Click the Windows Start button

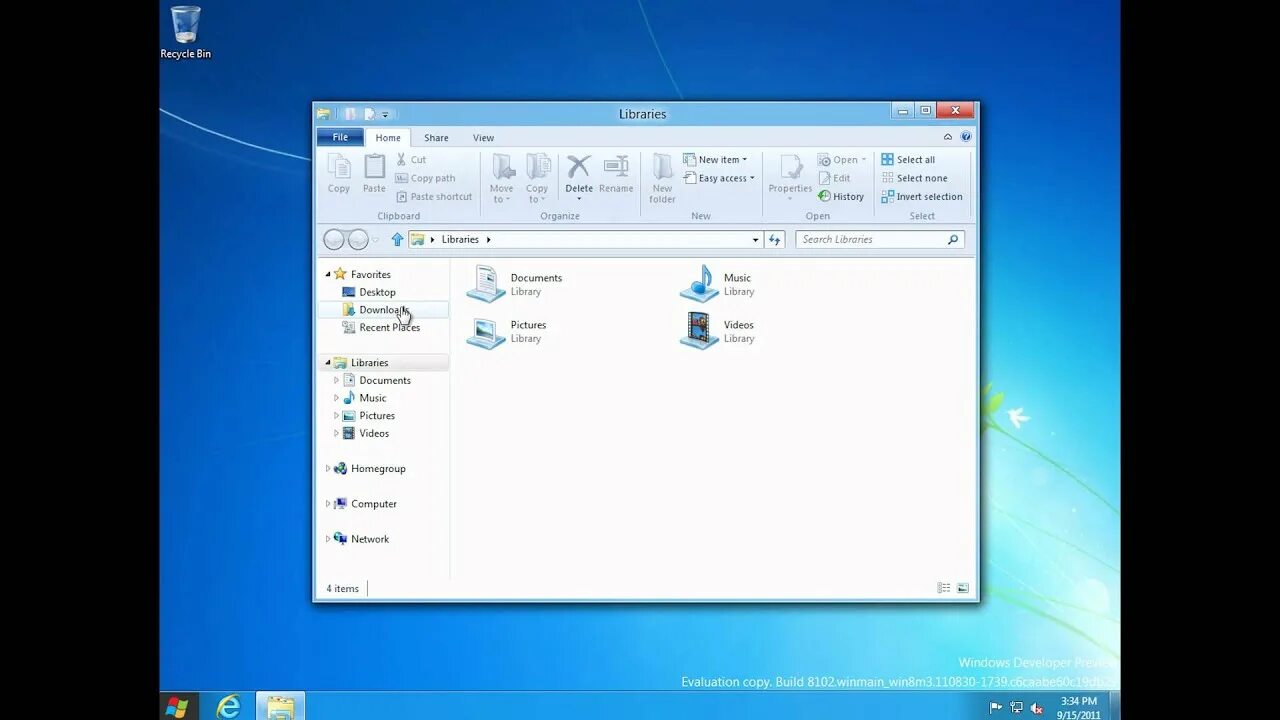(x=177, y=707)
